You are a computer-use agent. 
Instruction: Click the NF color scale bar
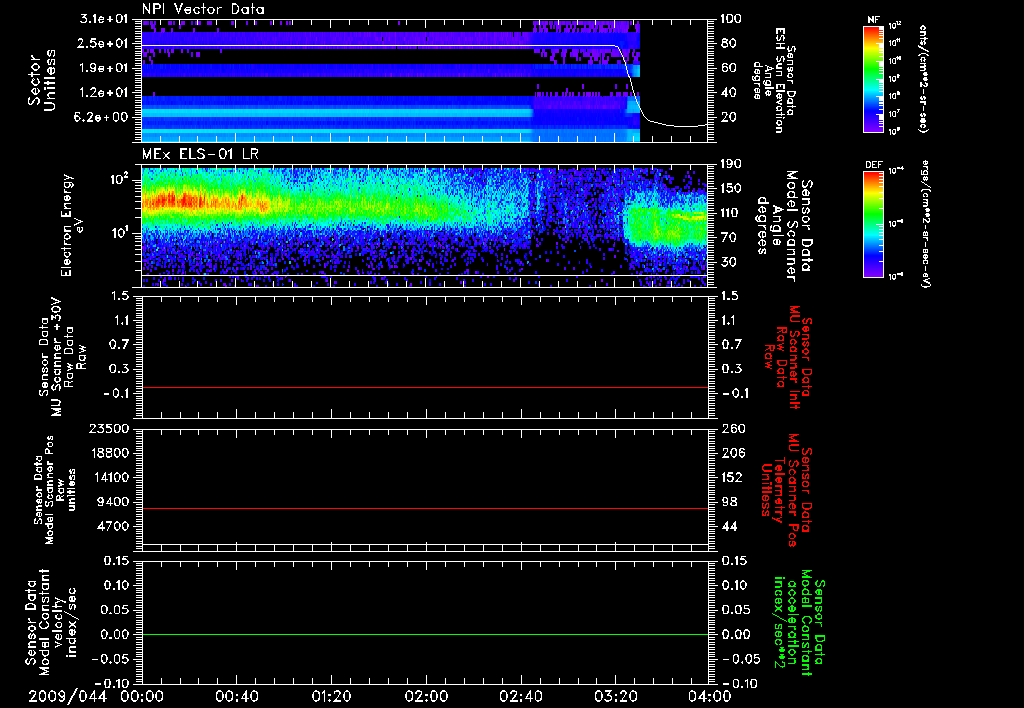point(874,78)
